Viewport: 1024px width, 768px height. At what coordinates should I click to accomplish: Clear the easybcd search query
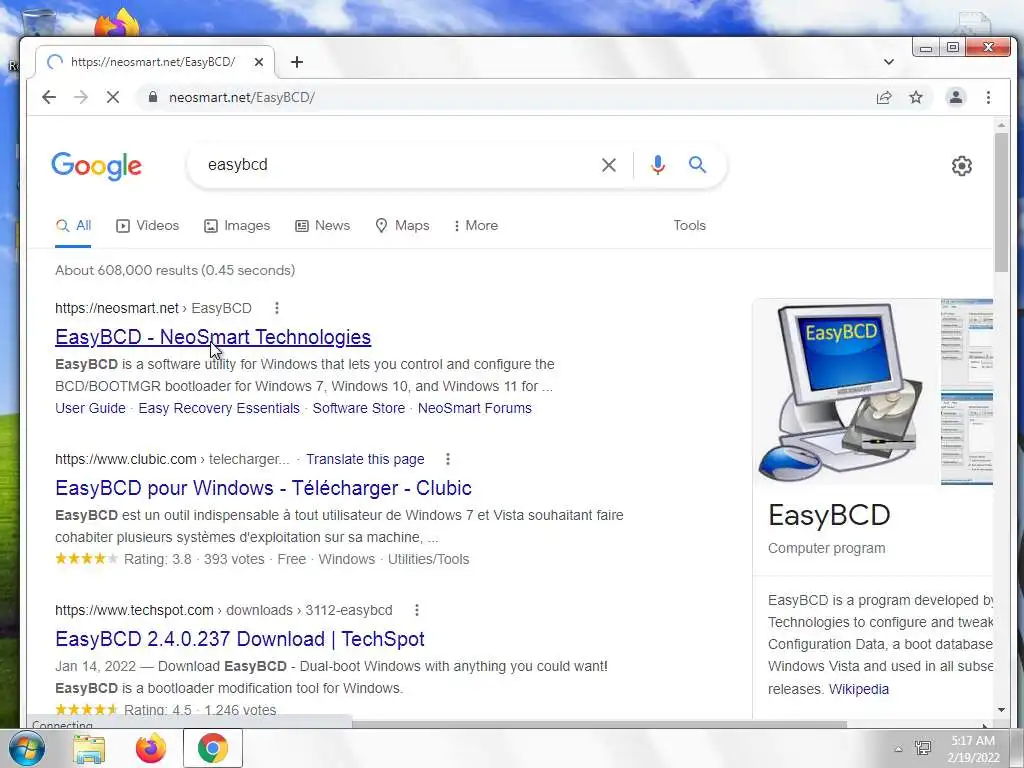pos(609,165)
